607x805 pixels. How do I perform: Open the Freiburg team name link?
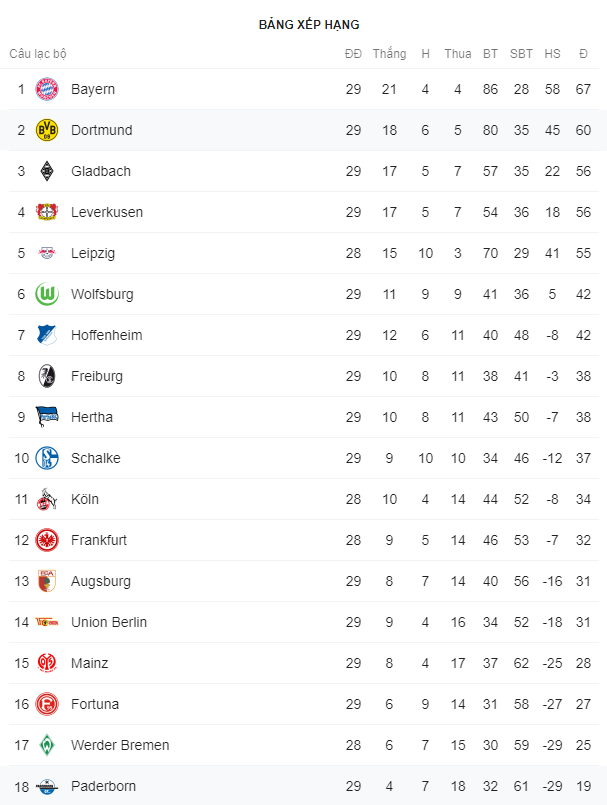pyautogui.click(x=97, y=376)
